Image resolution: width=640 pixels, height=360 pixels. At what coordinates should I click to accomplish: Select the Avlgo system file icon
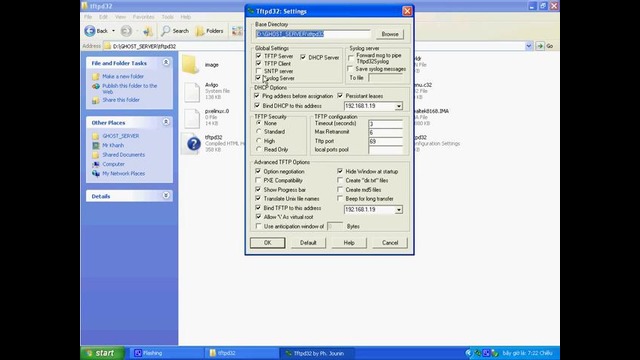click(191, 92)
